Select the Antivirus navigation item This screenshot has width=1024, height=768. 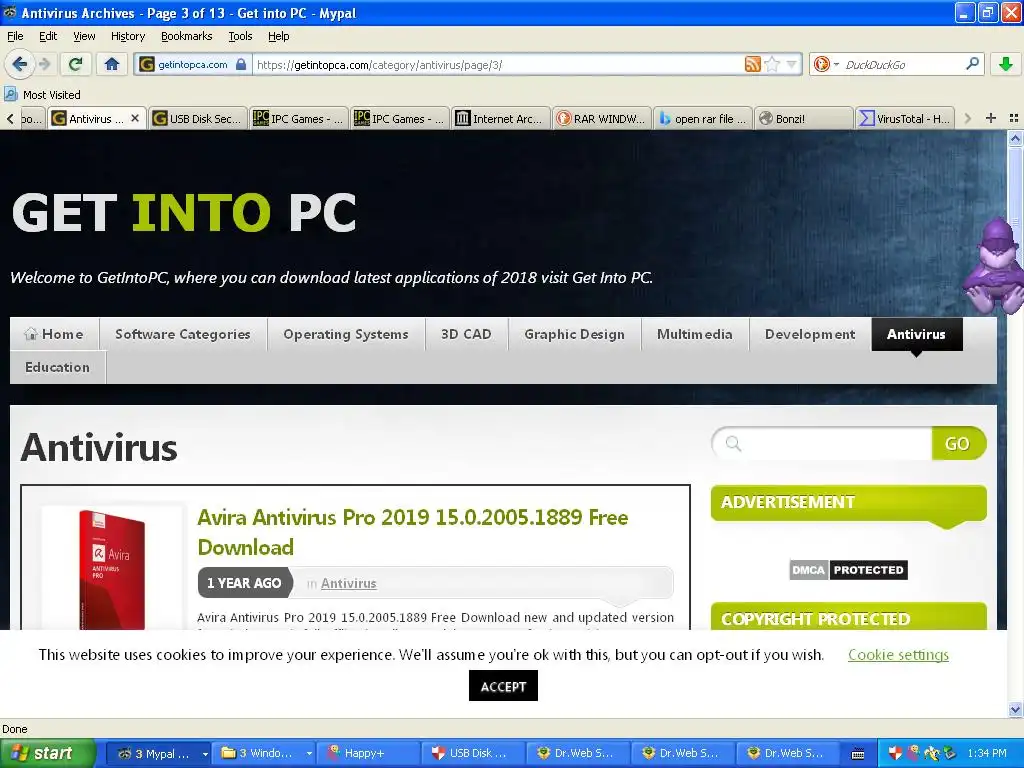tap(916, 334)
